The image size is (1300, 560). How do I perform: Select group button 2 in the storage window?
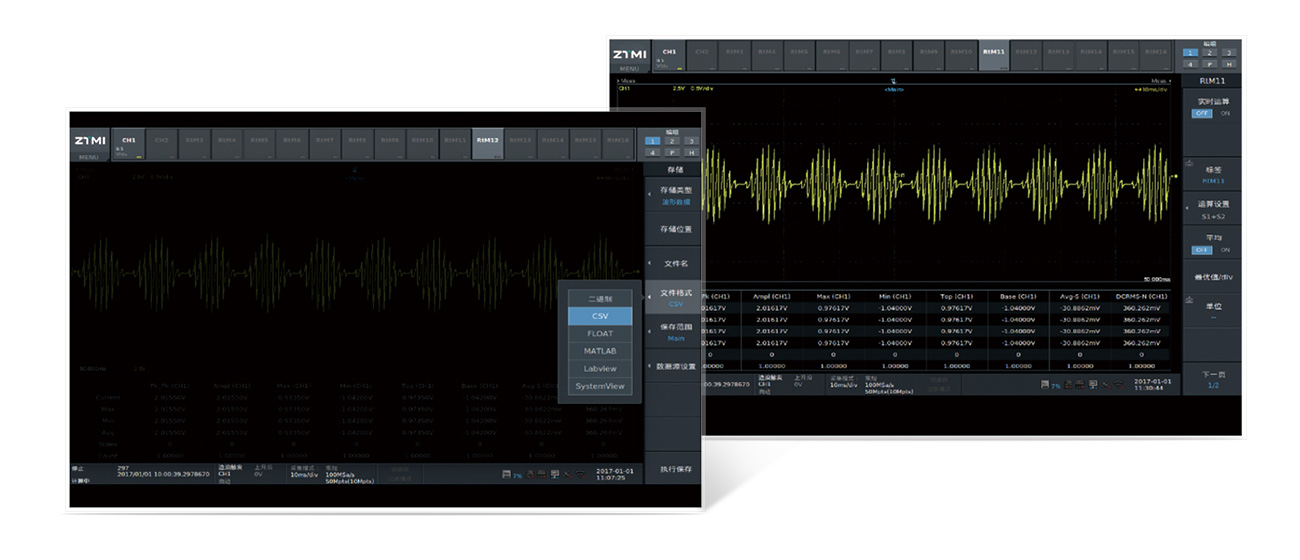671,140
